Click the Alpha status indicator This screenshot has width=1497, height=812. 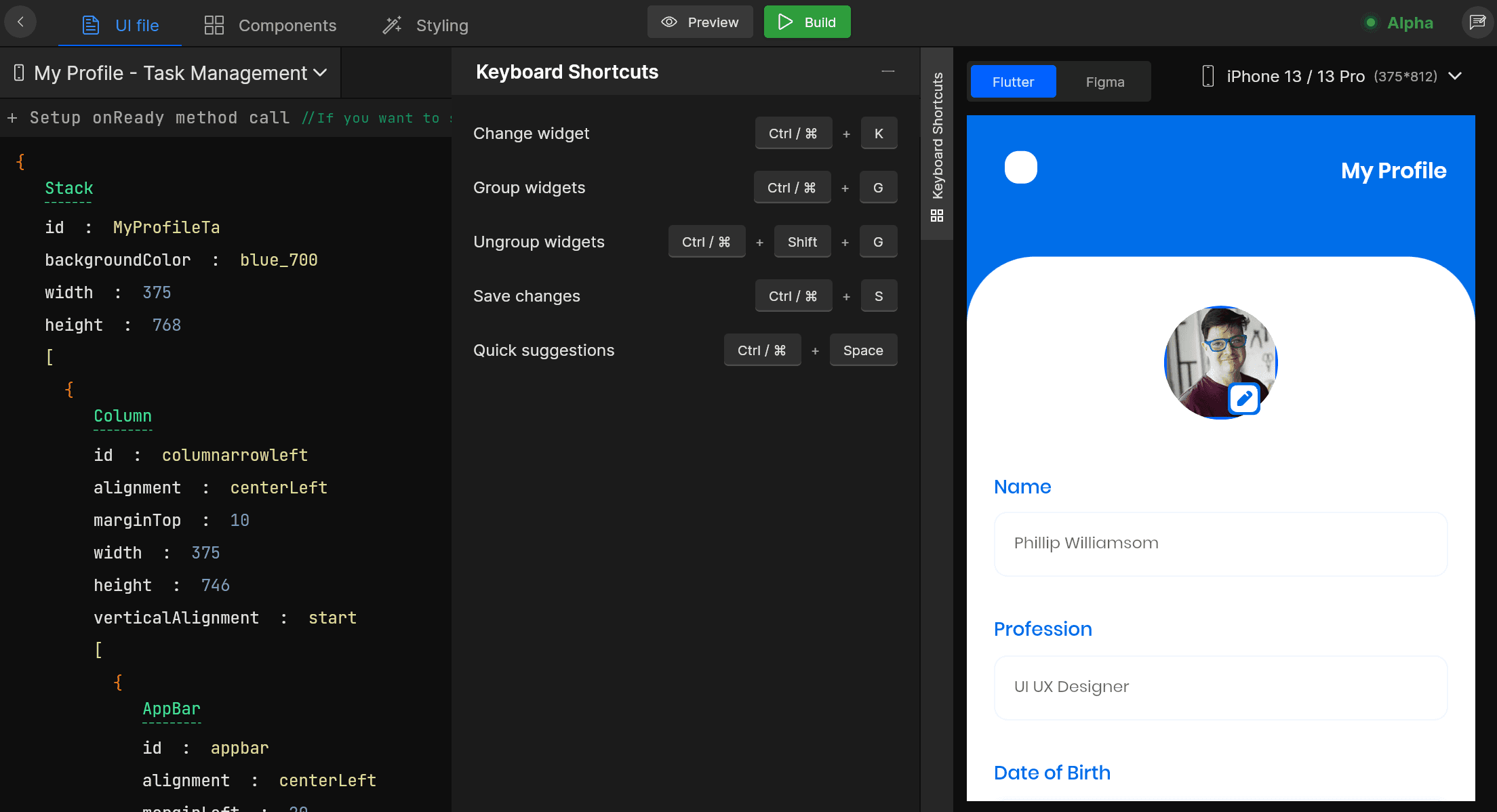[x=1399, y=23]
